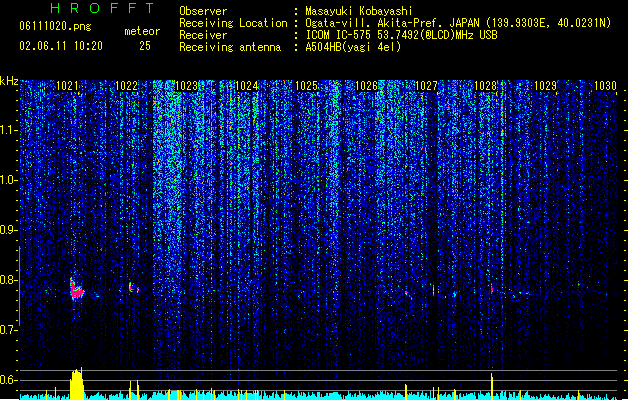Click the bright red meteor echo near 1021
Viewport: 629px width, 400px height.
tap(76, 290)
